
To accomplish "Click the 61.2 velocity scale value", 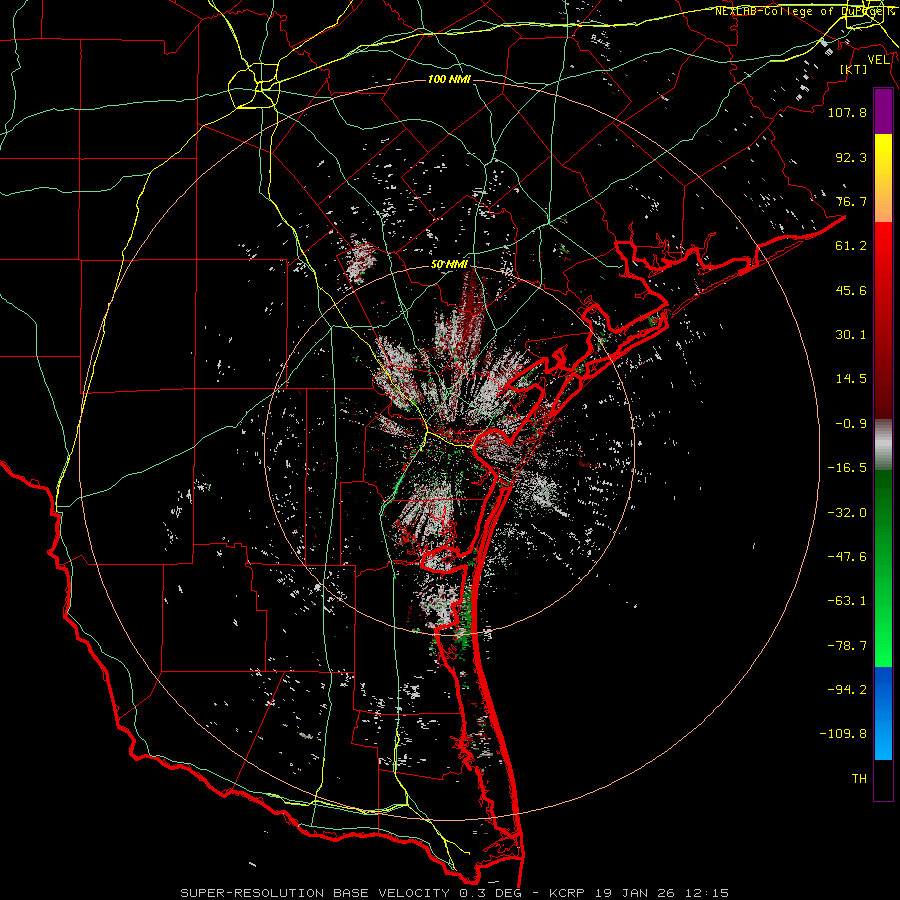I will point(851,246).
